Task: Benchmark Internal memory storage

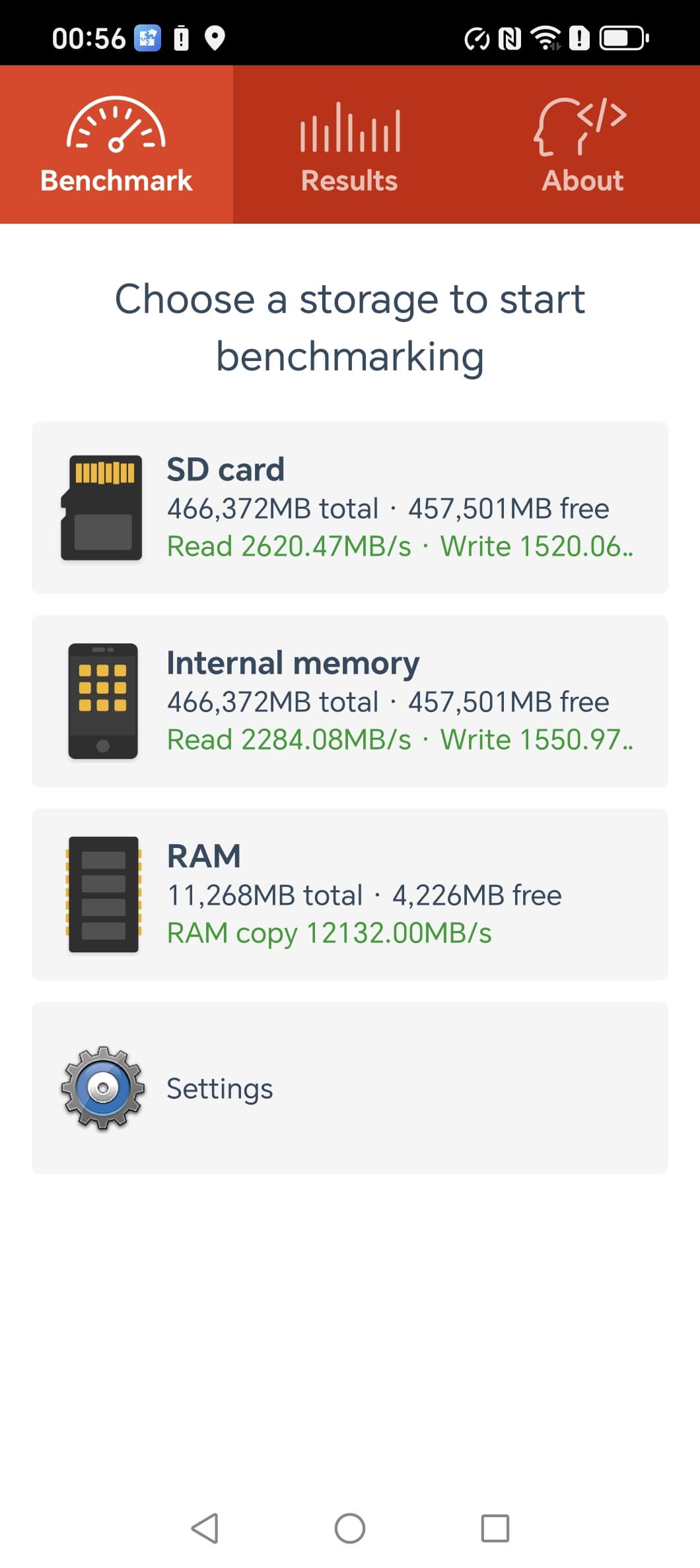Action: click(399, 701)
